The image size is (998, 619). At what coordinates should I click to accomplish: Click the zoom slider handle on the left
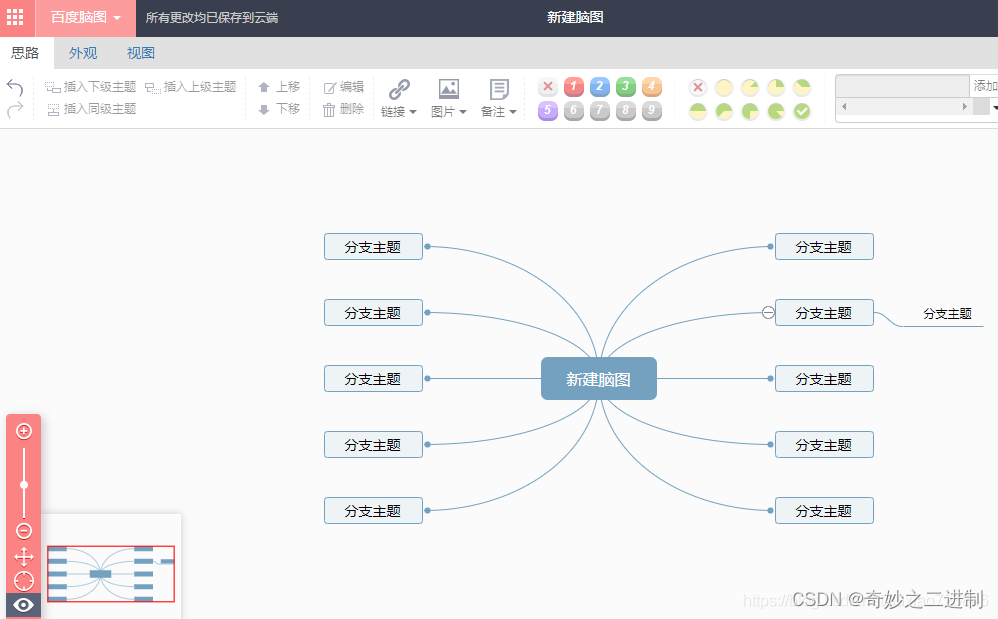pos(23,484)
